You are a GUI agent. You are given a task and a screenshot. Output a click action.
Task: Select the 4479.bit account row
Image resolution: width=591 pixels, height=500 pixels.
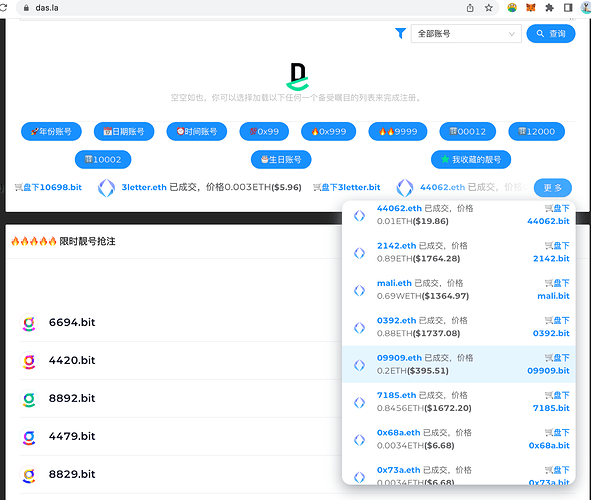point(181,436)
